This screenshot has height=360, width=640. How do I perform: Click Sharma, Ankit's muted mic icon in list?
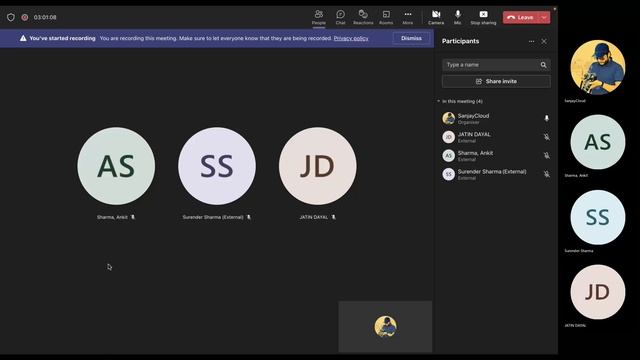pos(547,156)
